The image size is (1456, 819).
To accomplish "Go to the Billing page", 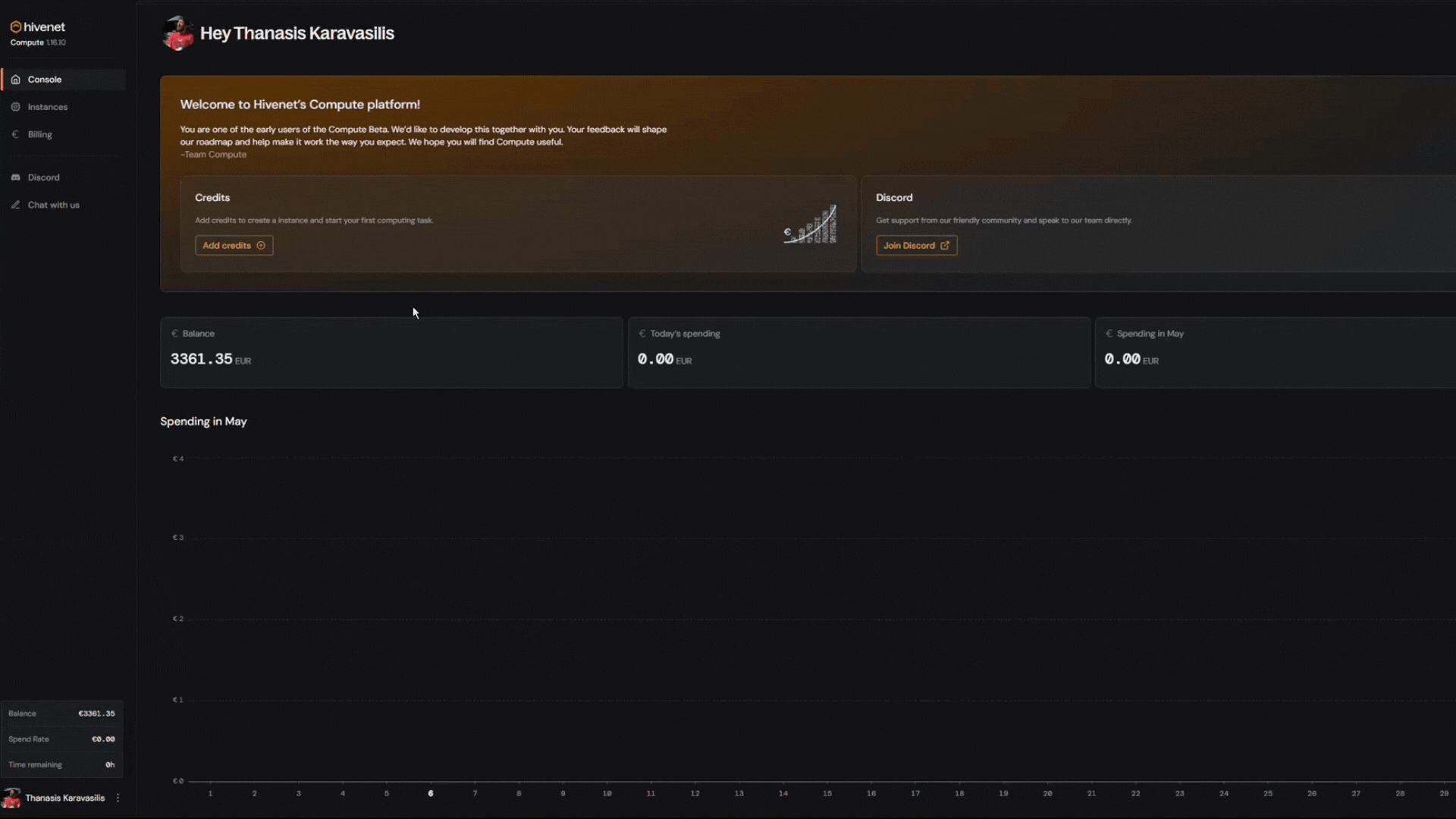I will 40,134.
